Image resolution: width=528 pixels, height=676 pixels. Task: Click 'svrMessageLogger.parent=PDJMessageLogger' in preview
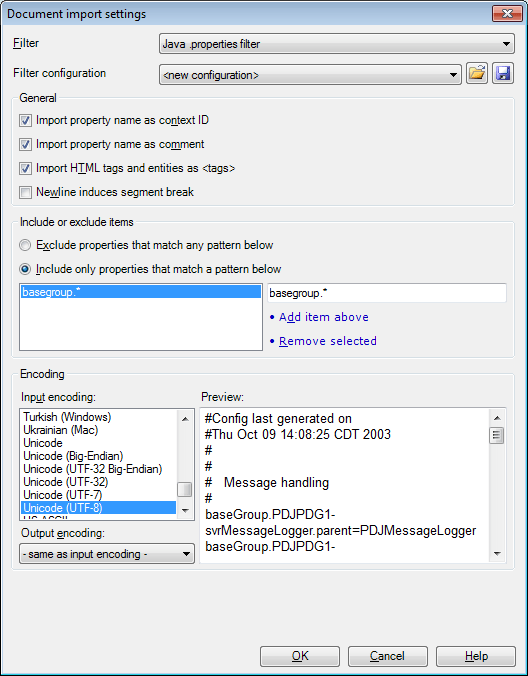pos(341,531)
